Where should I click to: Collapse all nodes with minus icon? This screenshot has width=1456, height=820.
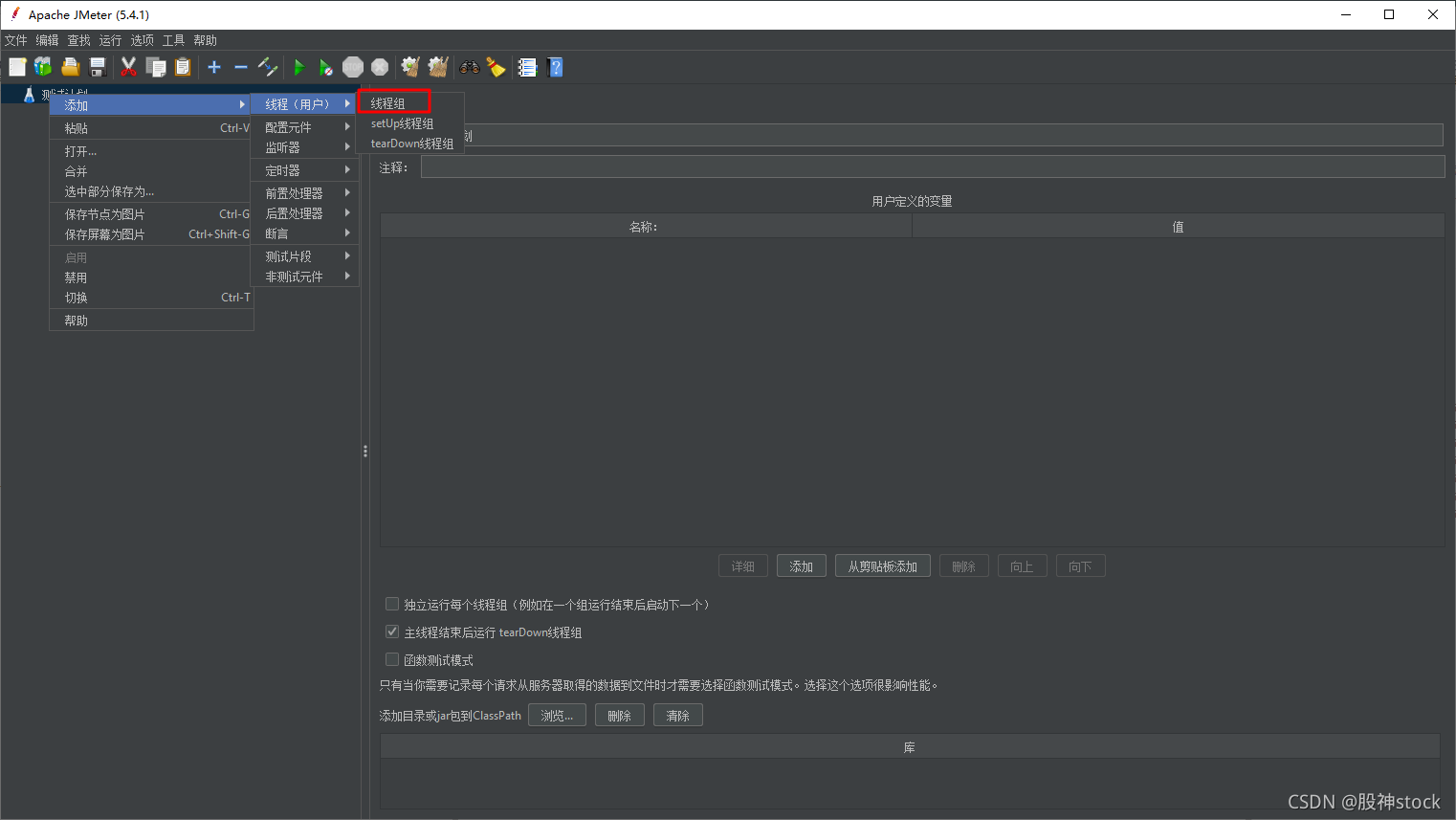(x=241, y=67)
